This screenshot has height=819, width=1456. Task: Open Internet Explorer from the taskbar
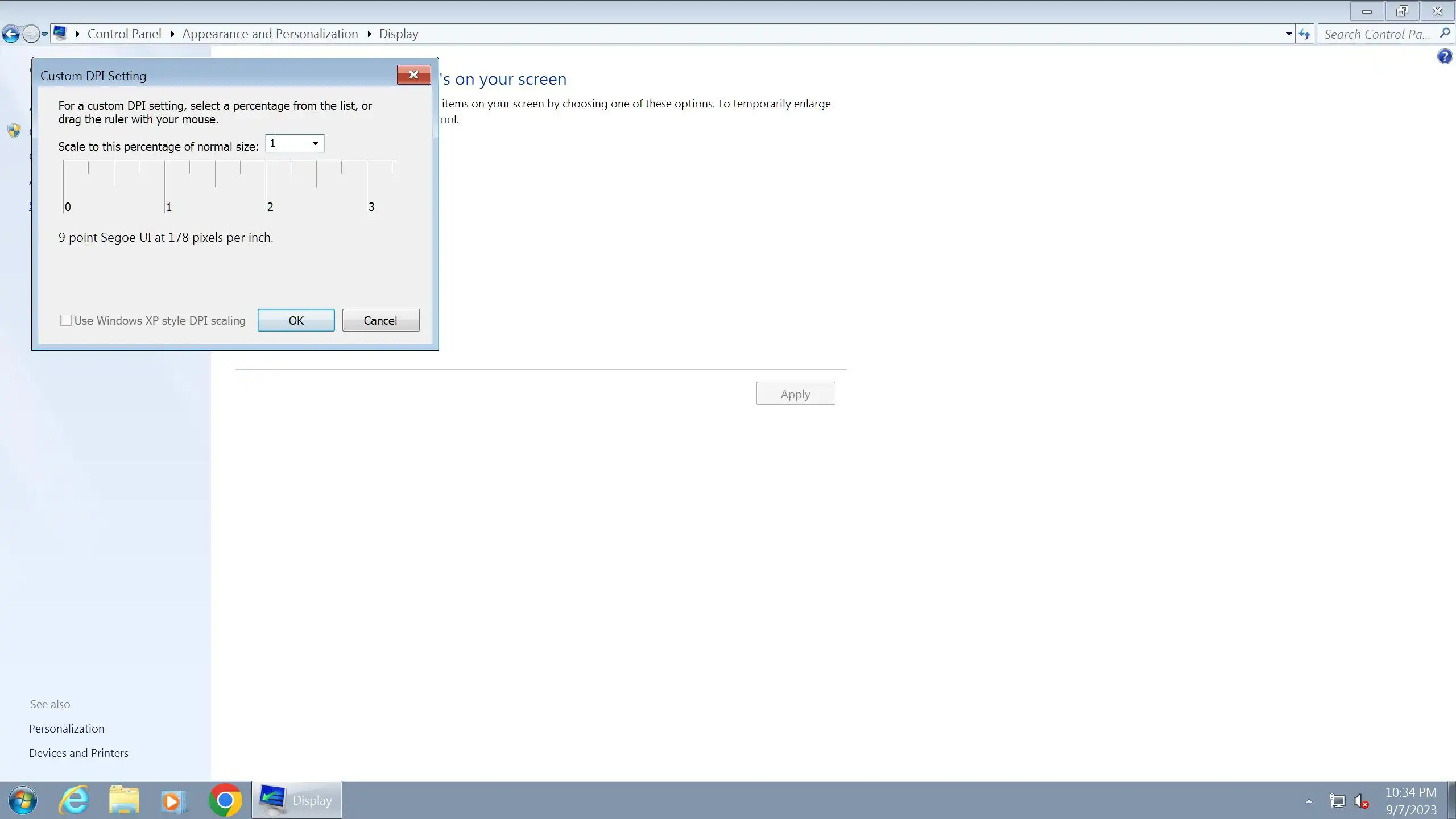pos(74,800)
